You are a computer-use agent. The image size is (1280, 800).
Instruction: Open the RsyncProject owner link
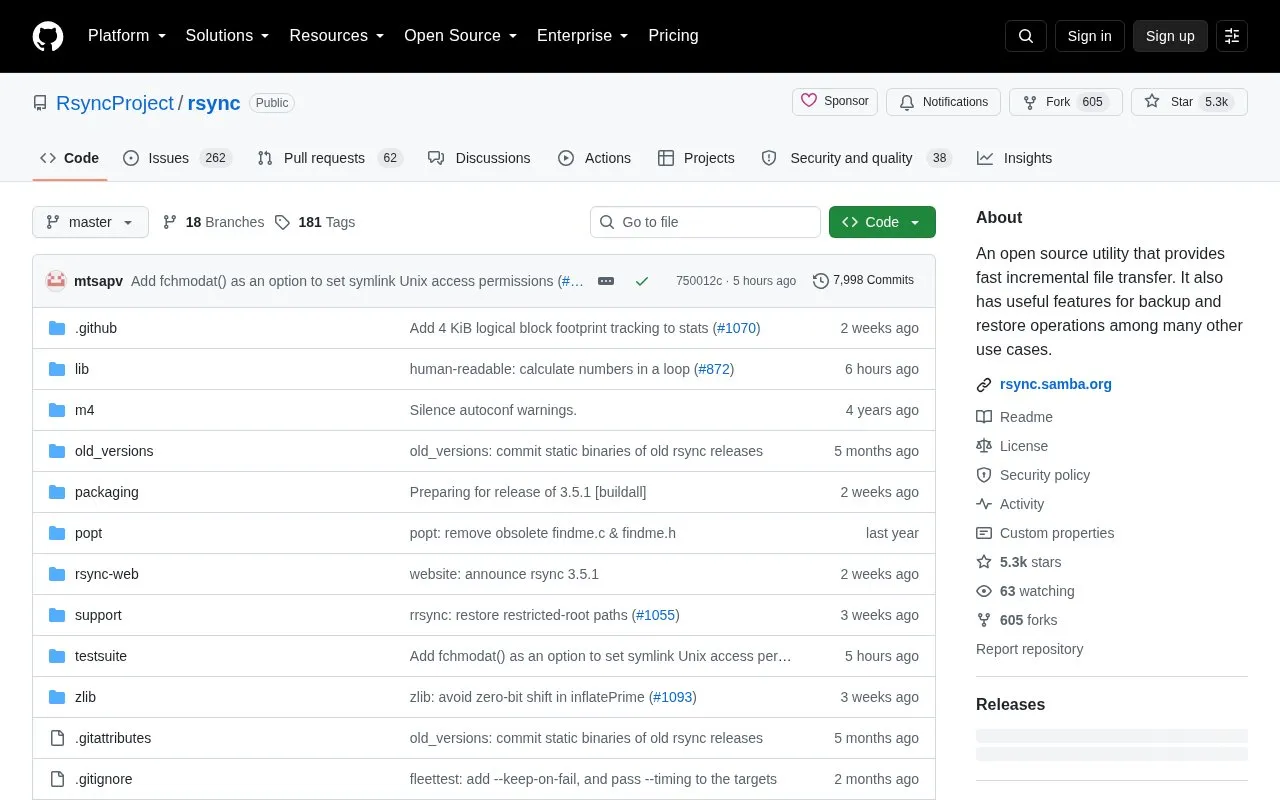115,103
